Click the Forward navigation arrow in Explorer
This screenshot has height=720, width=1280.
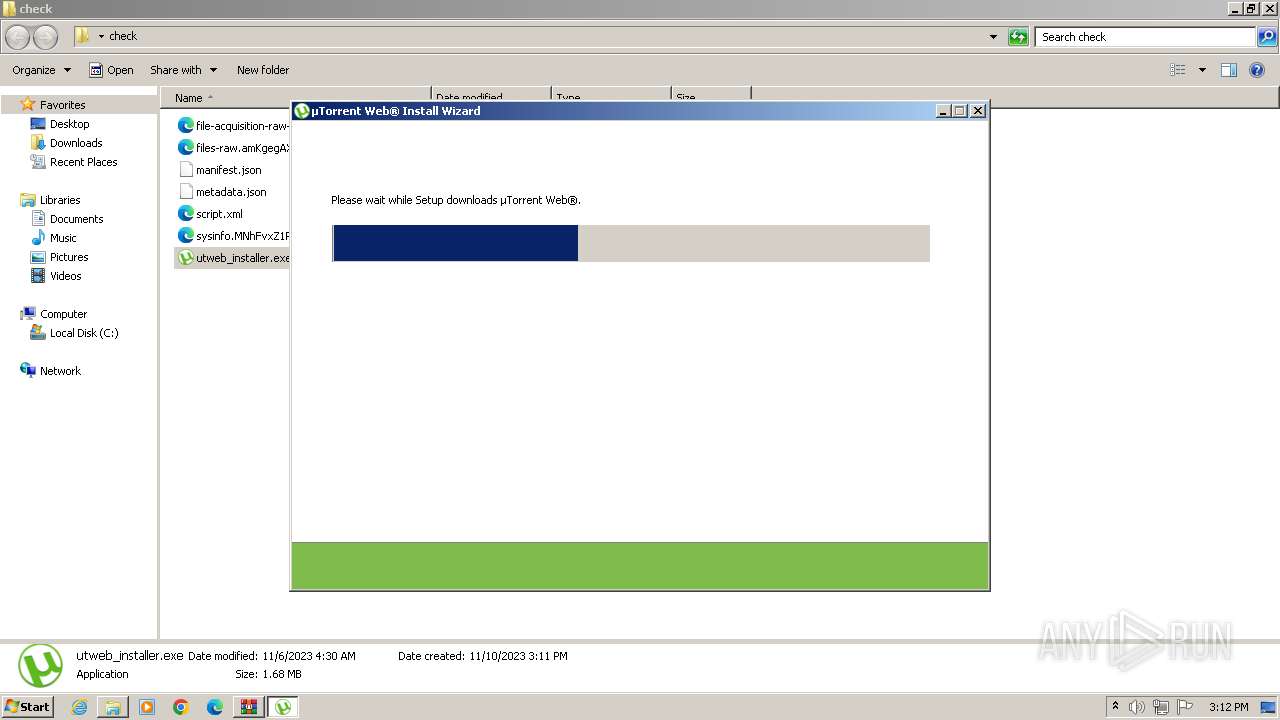pos(45,37)
